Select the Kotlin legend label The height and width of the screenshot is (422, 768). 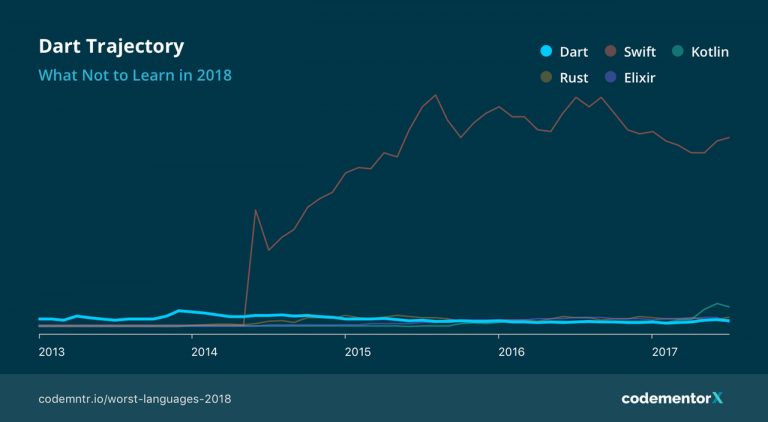pyautogui.click(x=710, y=52)
